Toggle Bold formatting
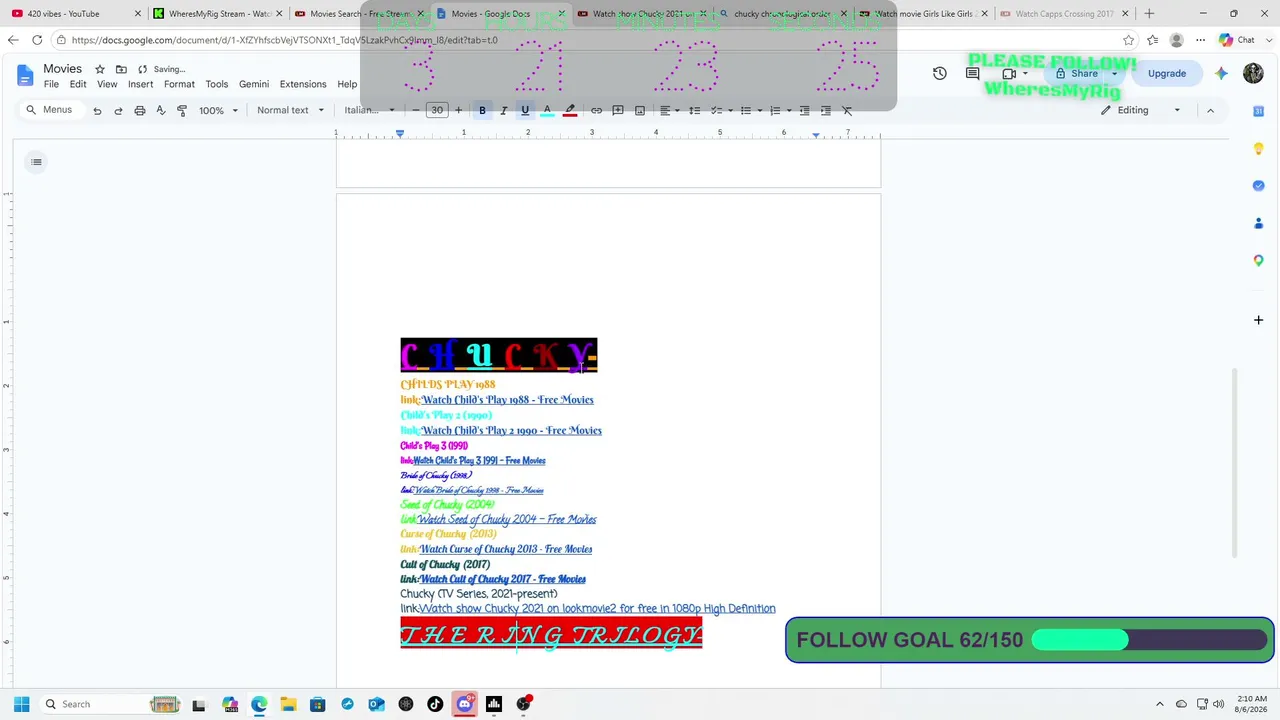 pos(482,110)
